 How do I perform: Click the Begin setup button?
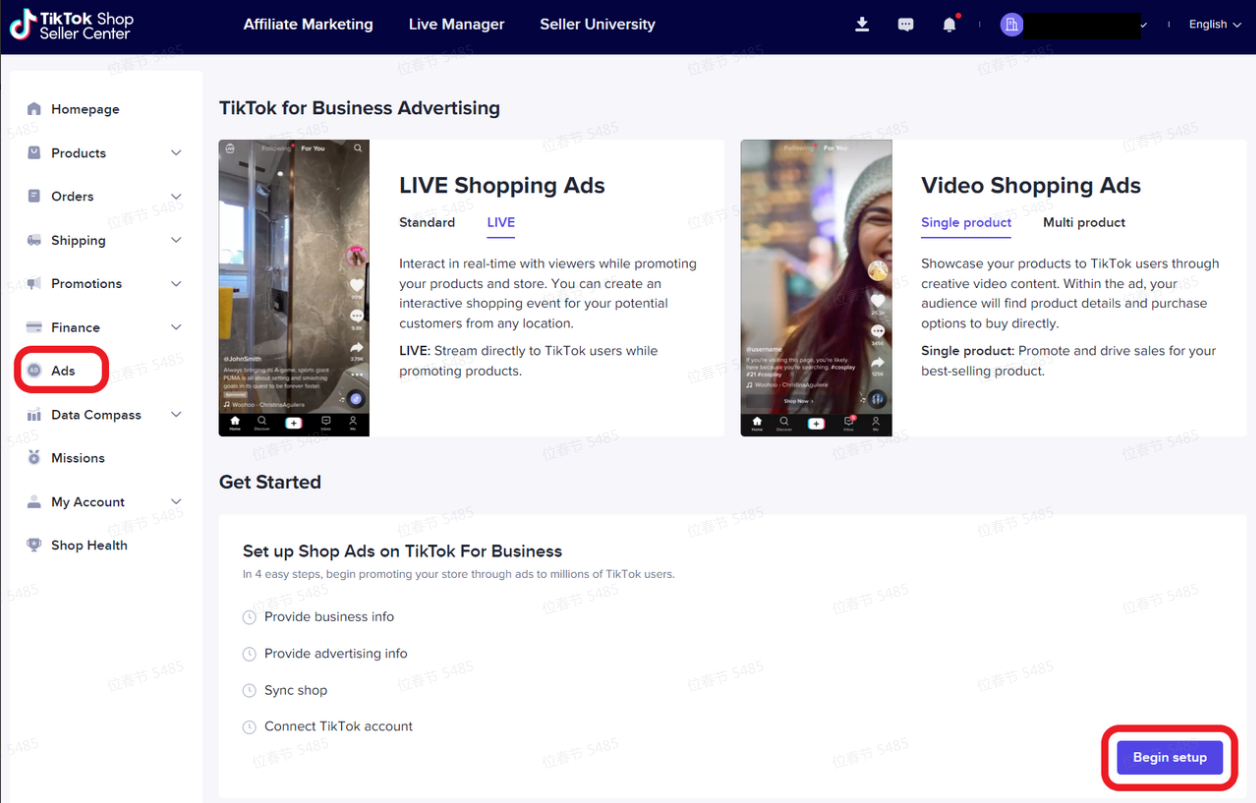click(1170, 757)
